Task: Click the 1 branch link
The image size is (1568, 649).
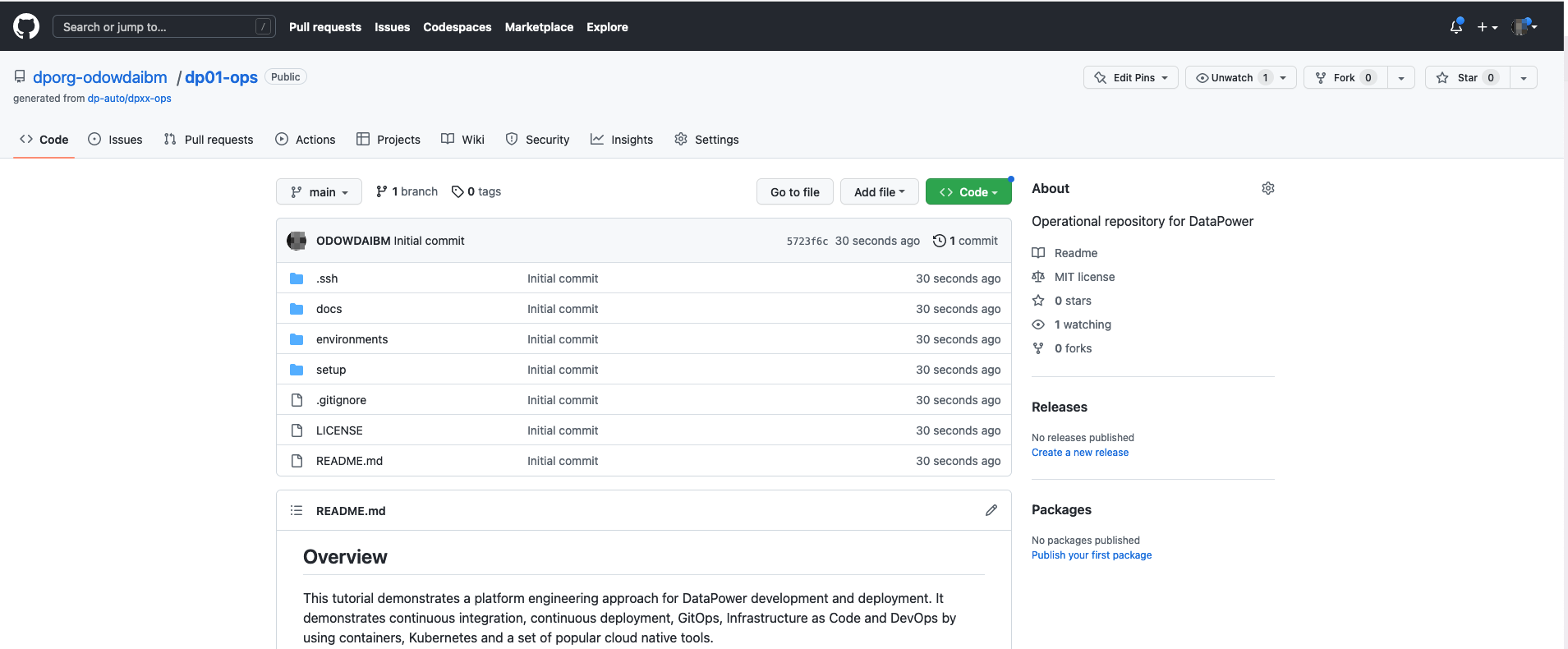Action: point(407,191)
